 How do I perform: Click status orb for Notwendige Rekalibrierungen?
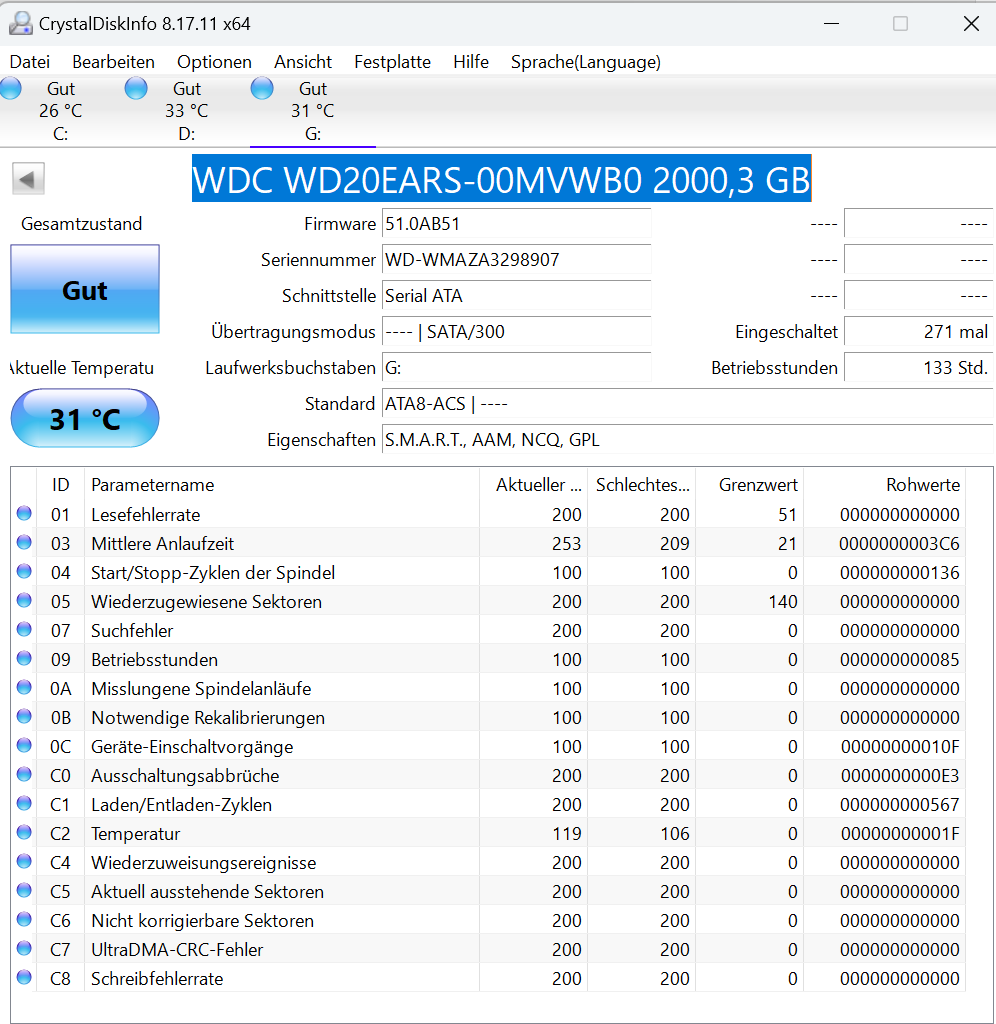24,716
